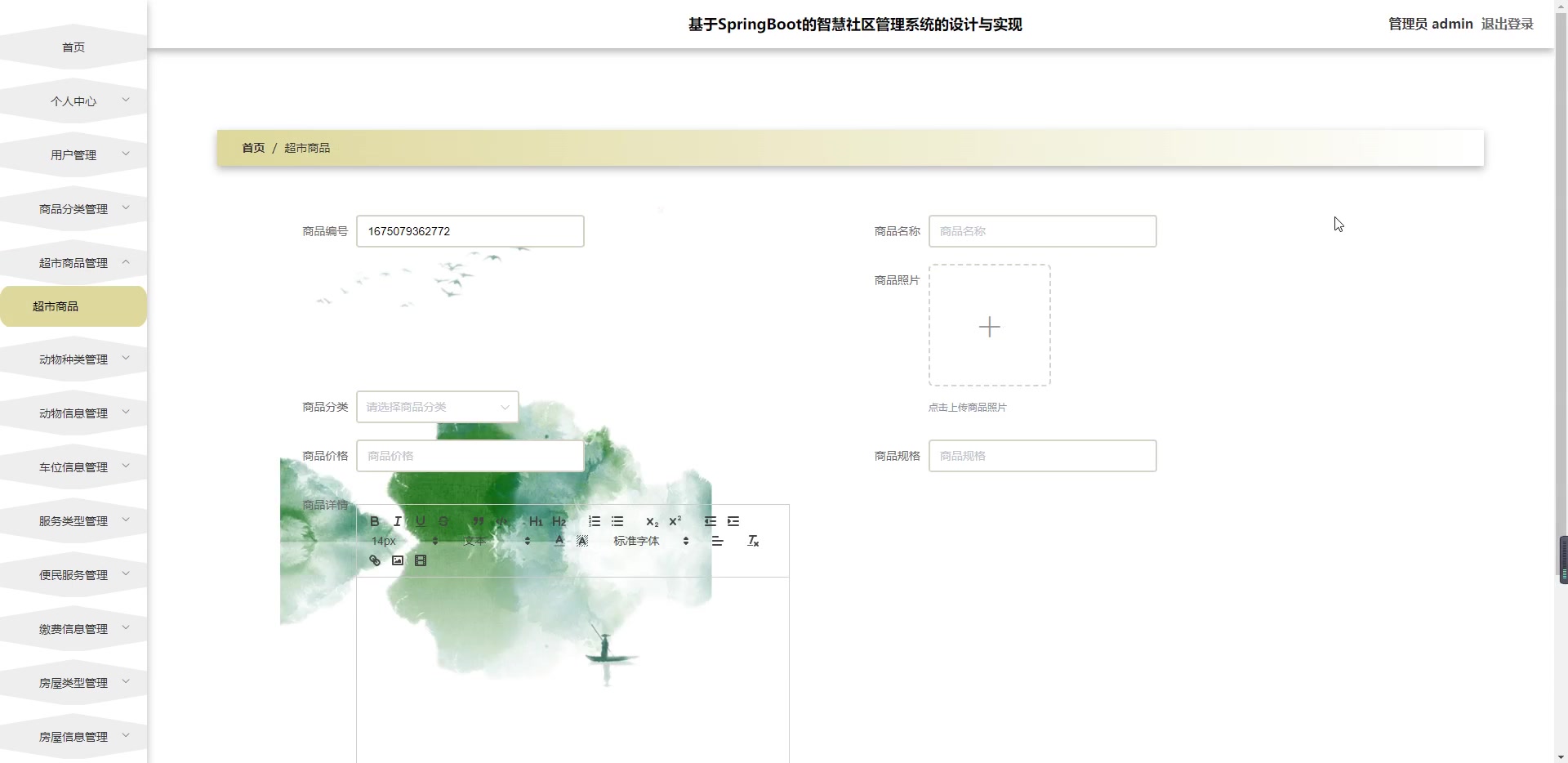Apply Heading 2 style
The width and height of the screenshot is (1568, 763).
point(559,521)
